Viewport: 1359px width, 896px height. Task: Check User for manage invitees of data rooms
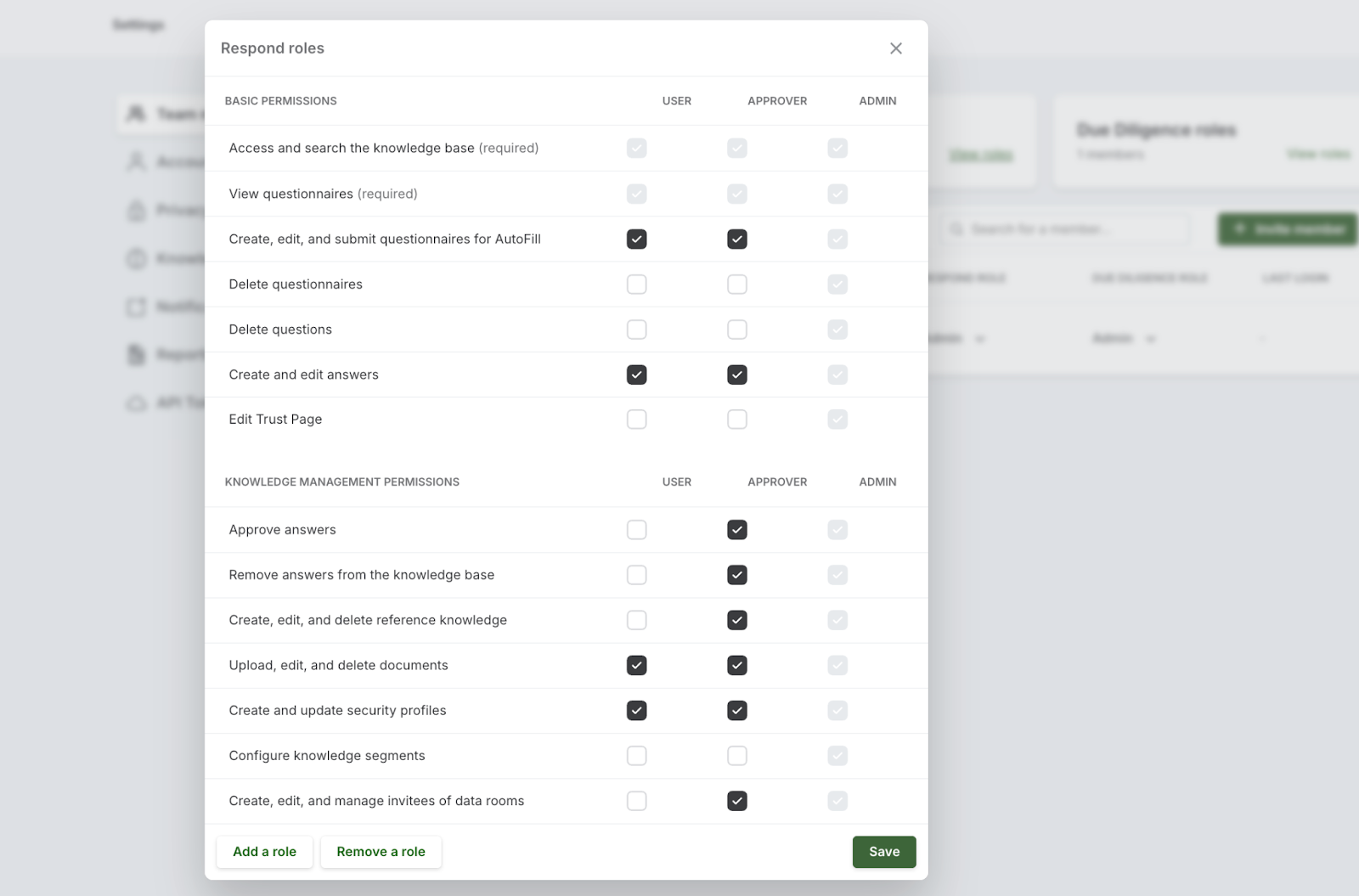[x=636, y=800]
